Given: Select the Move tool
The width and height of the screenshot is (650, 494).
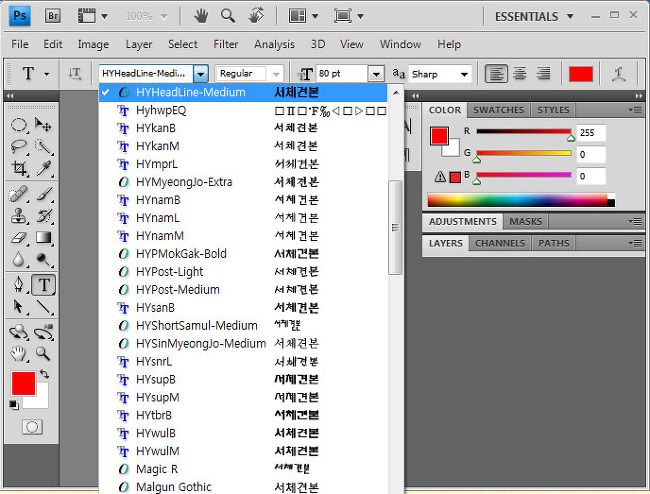Looking at the screenshot, I should point(43,124).
